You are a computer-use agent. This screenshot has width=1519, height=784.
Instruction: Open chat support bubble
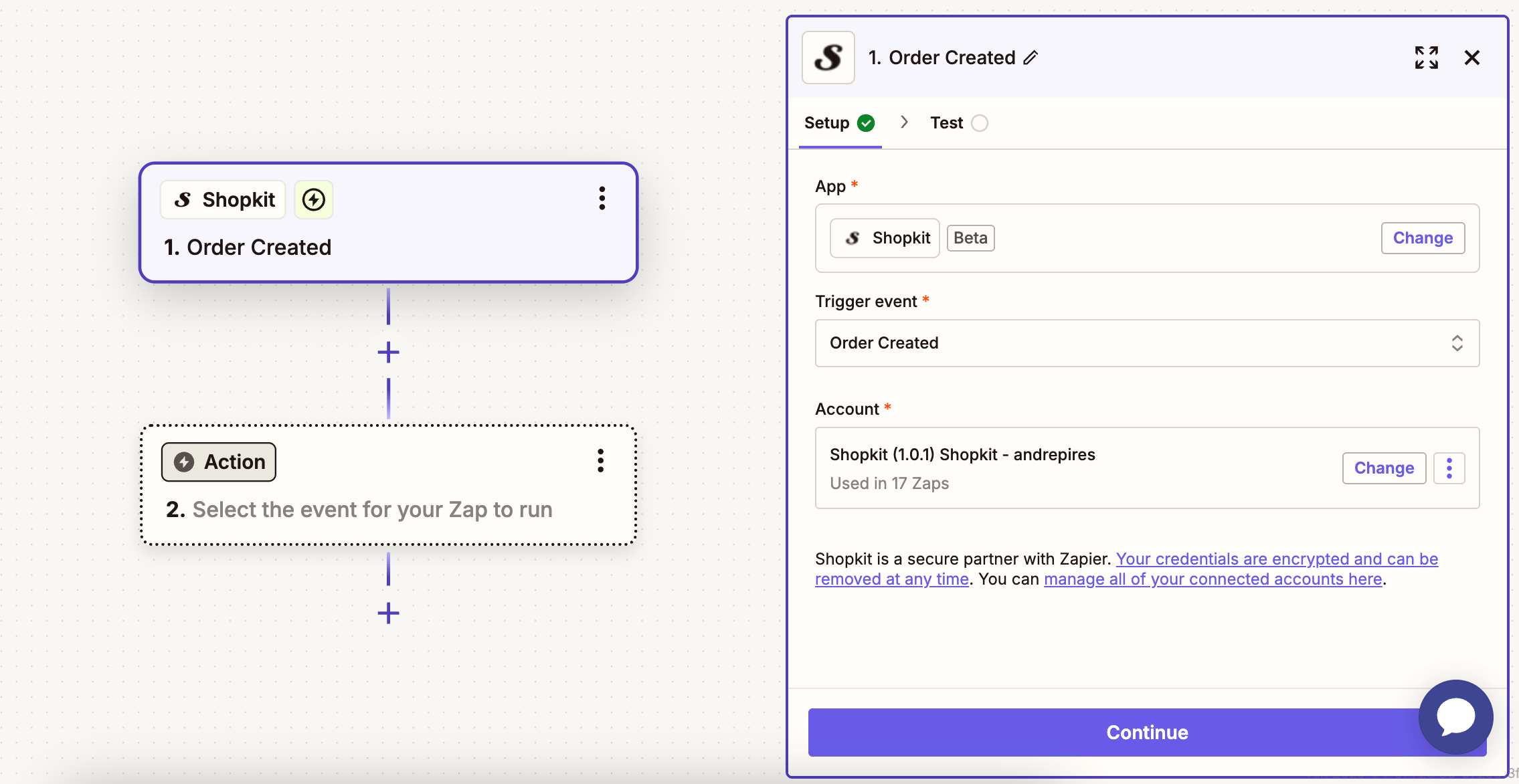pyautogui.click(x=1455, y=717)
